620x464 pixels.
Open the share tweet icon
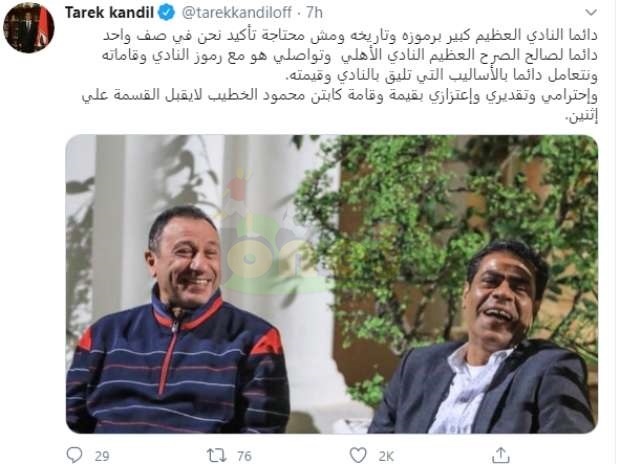[x=501, y=455]
